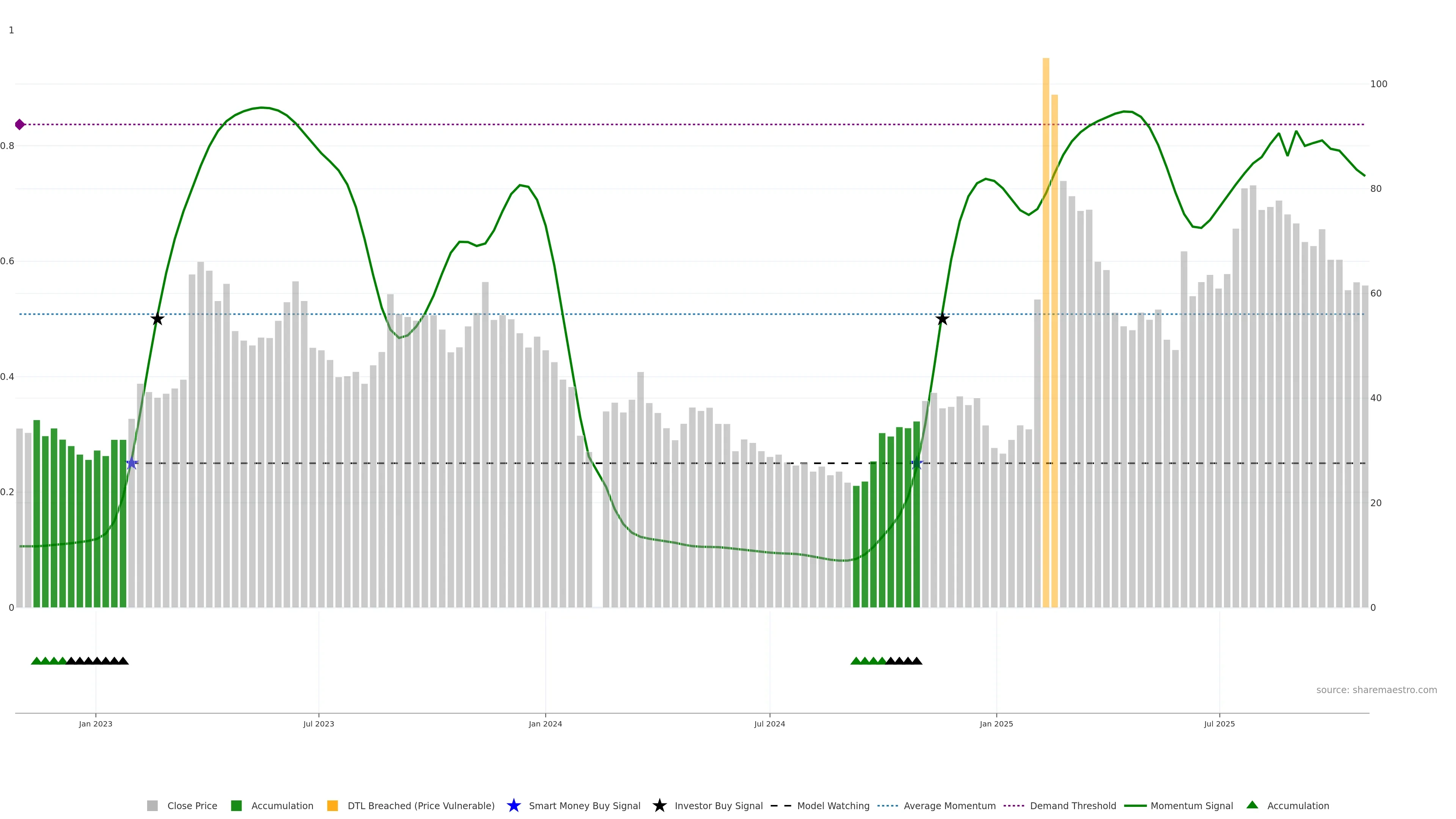Toggle DTL Breached (Price Vulnerable) legend entry
1456x819 pixels.
tap(420, 805)
